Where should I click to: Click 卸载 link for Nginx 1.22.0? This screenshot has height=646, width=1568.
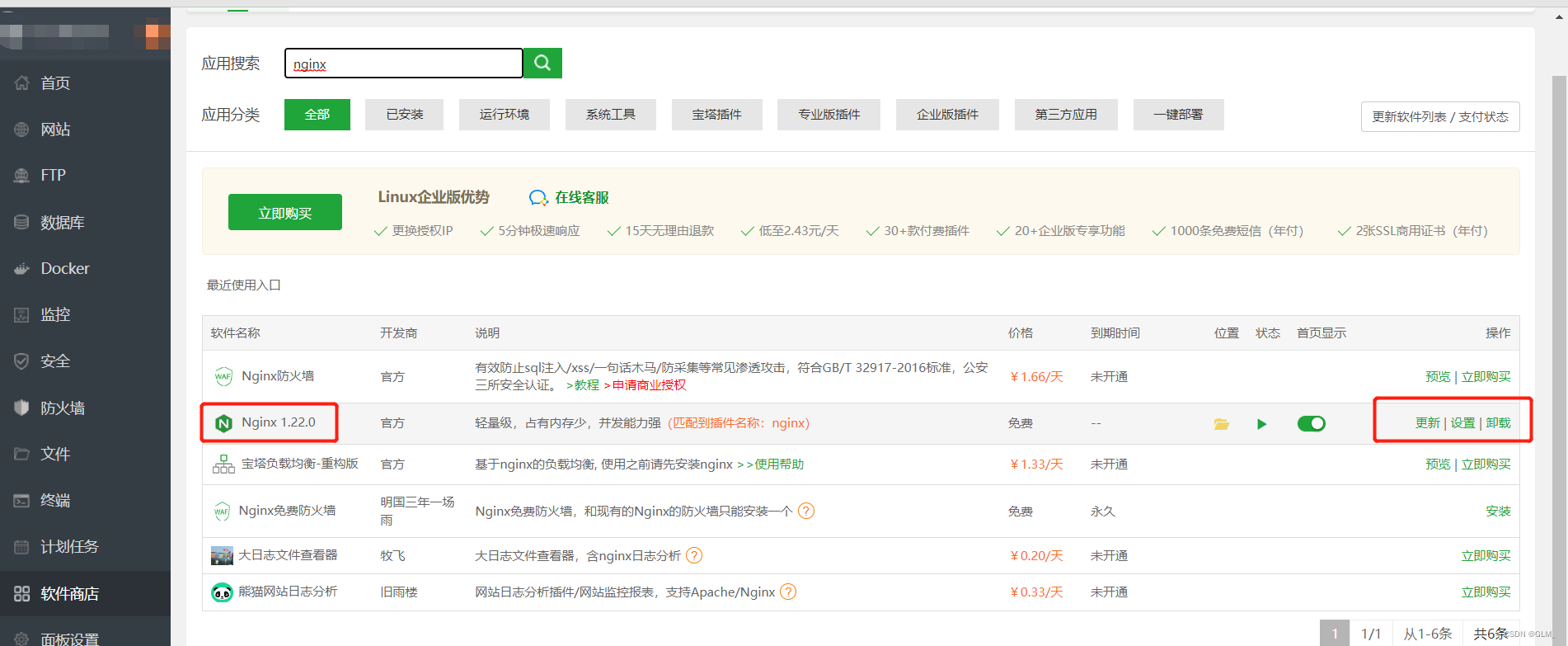coord(1499,423)
